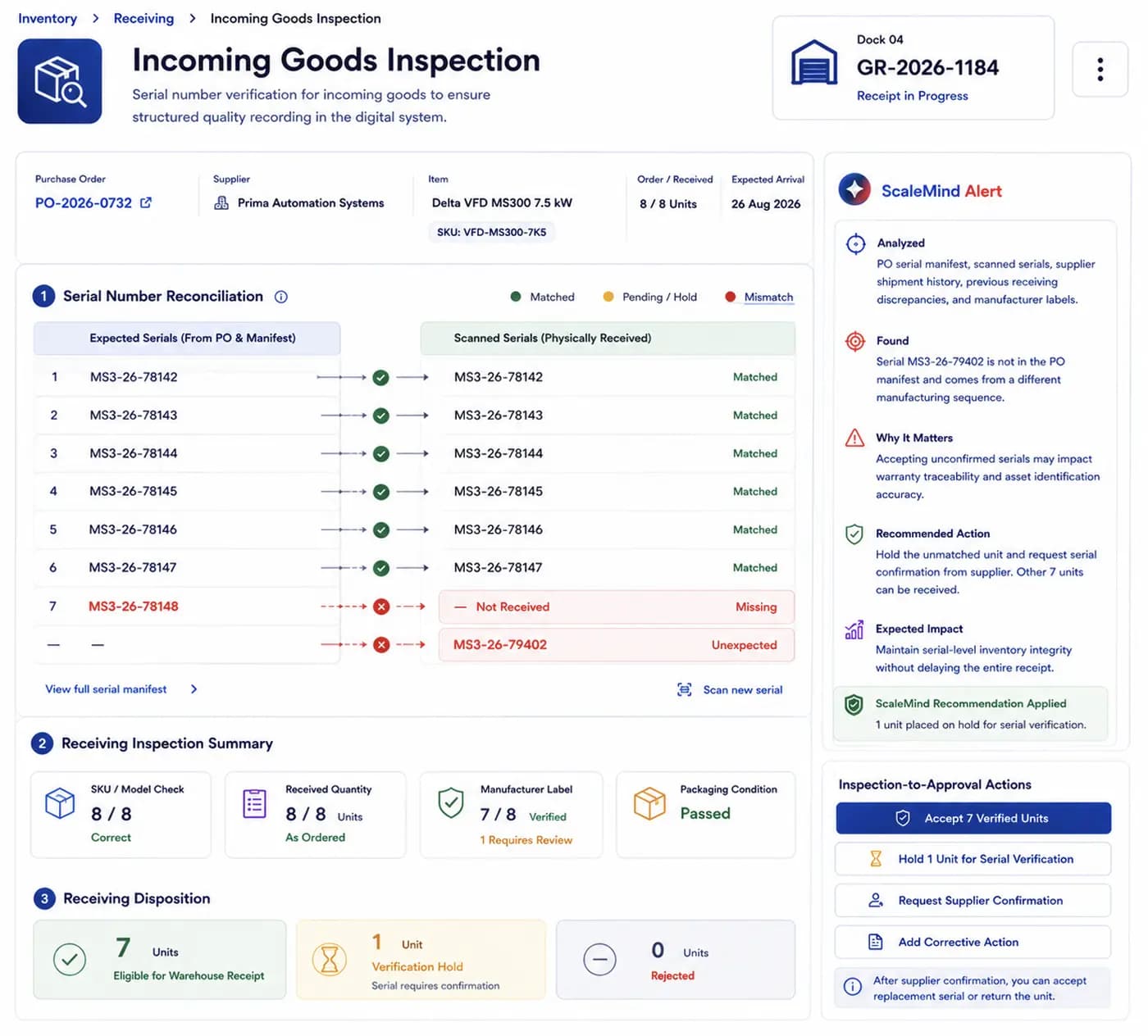Click the green check icon for MS3-26-78142
Viewport: 1148px width, 1036px height.
pos(380,378)
